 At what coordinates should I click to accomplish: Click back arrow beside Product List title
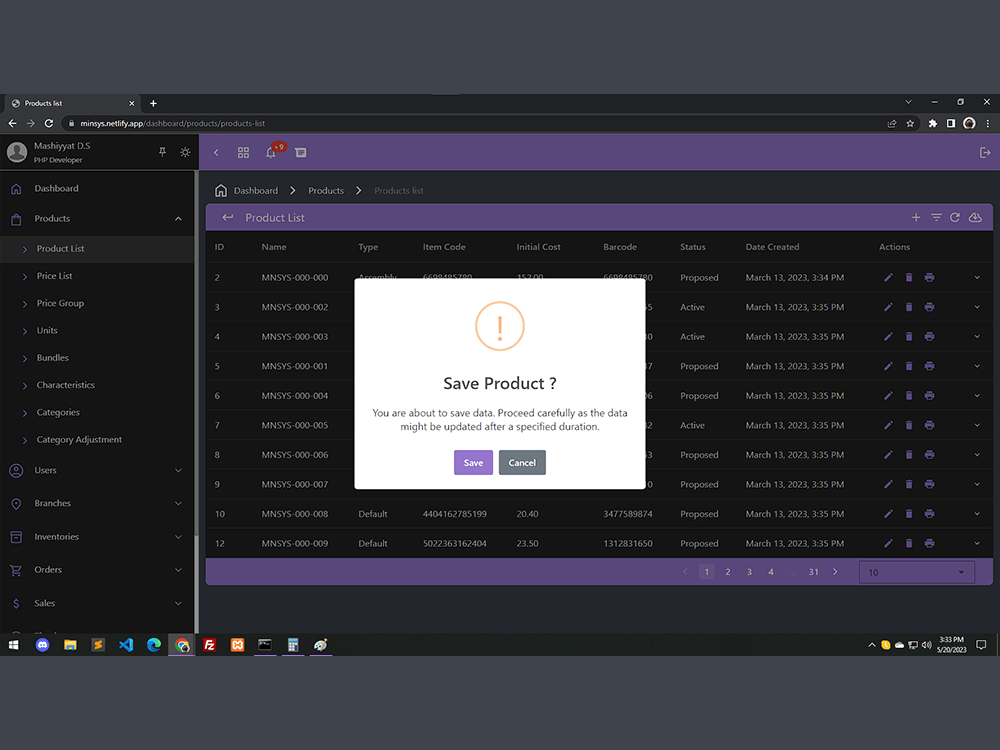[x=227, y=217]
